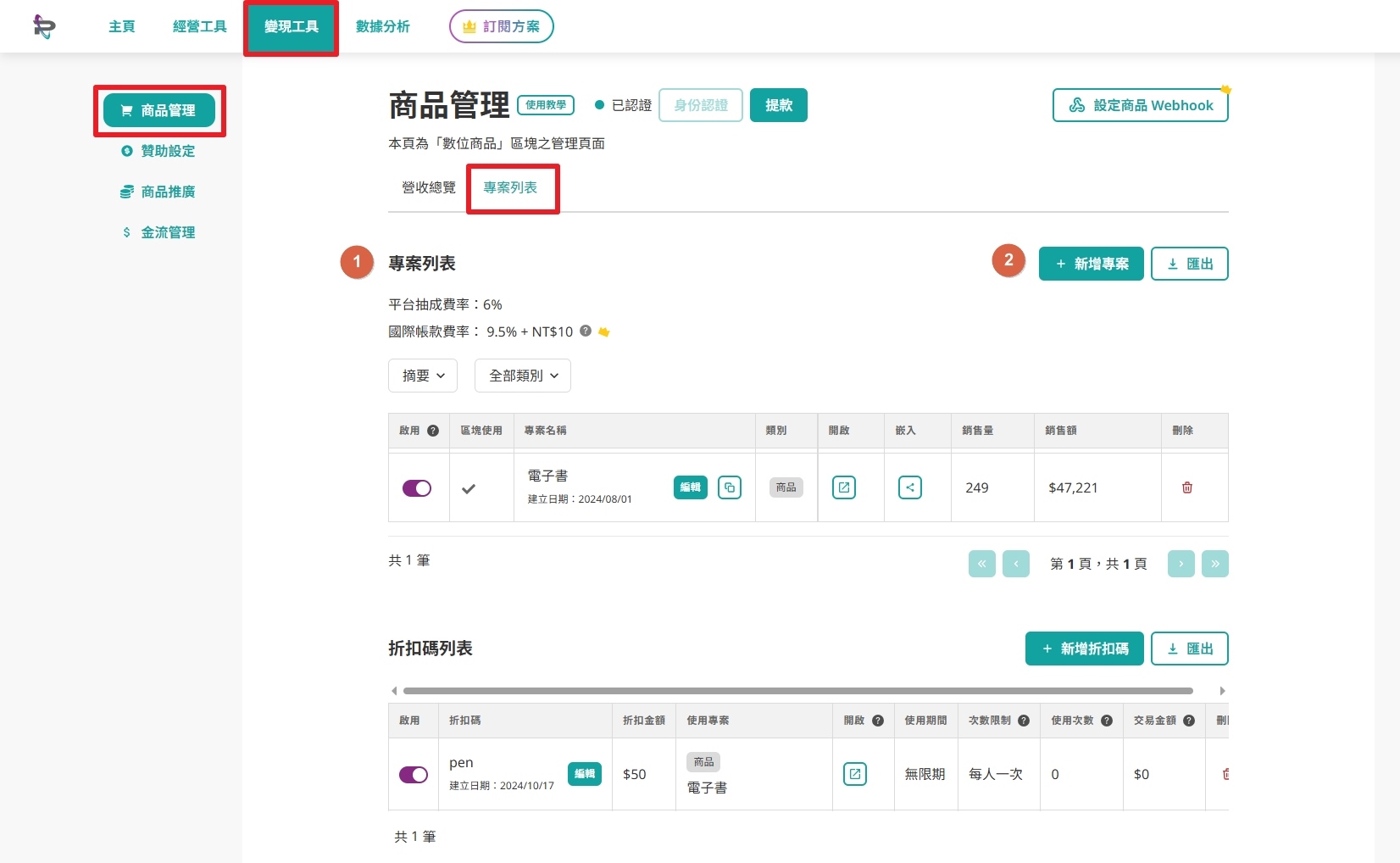The height and width of the screenshot is (863, 1400).
Task: Click the help icon beside 啟用 column header
Action: [433, 431]
